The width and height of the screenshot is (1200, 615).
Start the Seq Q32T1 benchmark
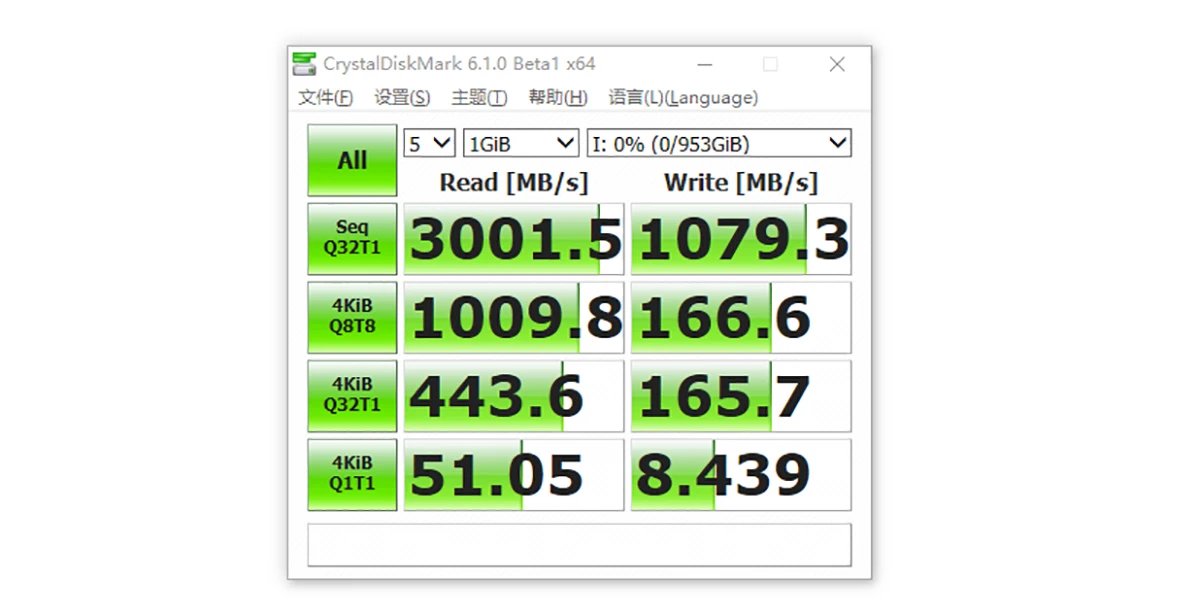pyautogui.click(x=352, y=239)
